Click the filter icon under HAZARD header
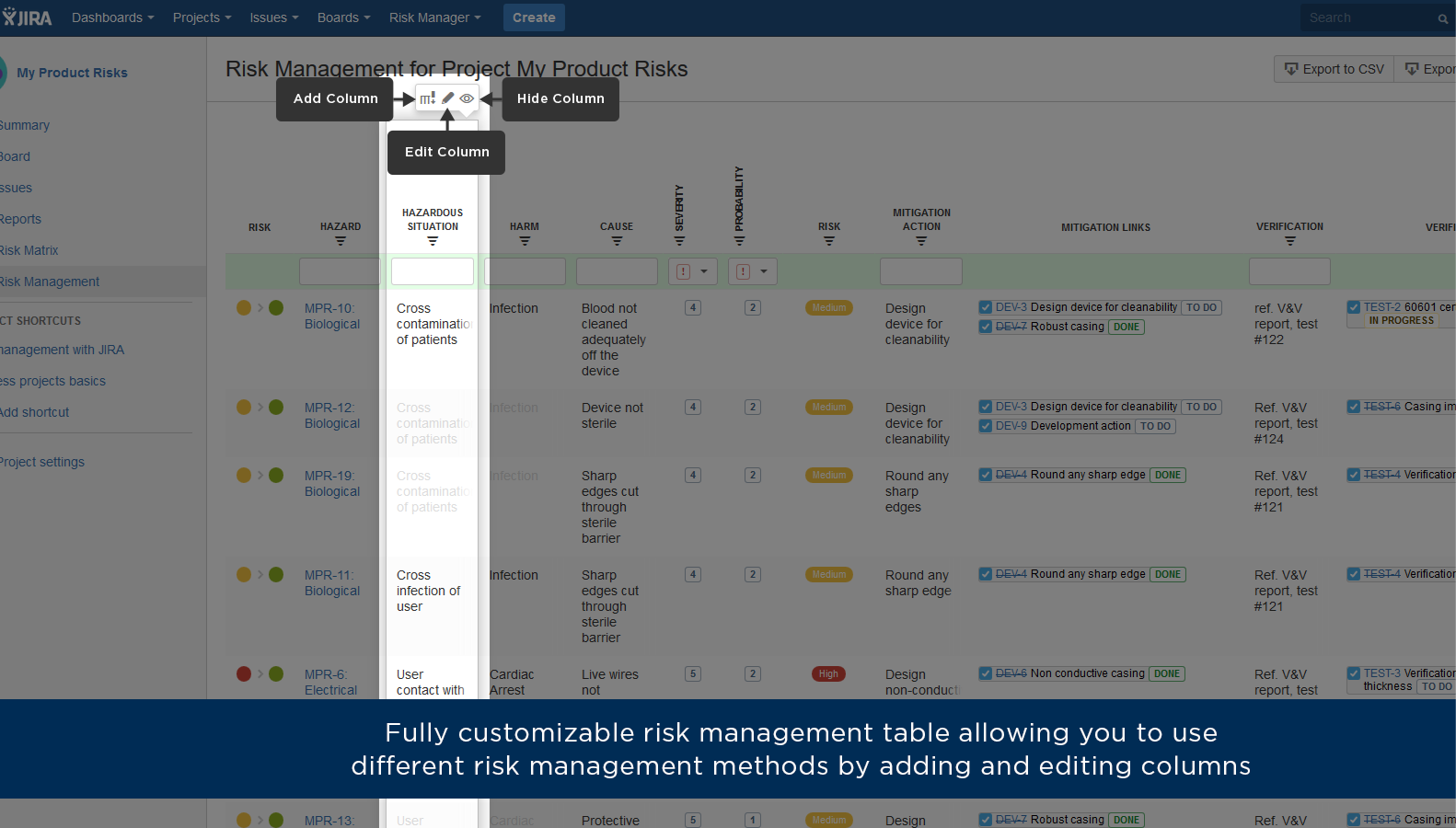Viewport: 1456px width, 828px height. 341,242
